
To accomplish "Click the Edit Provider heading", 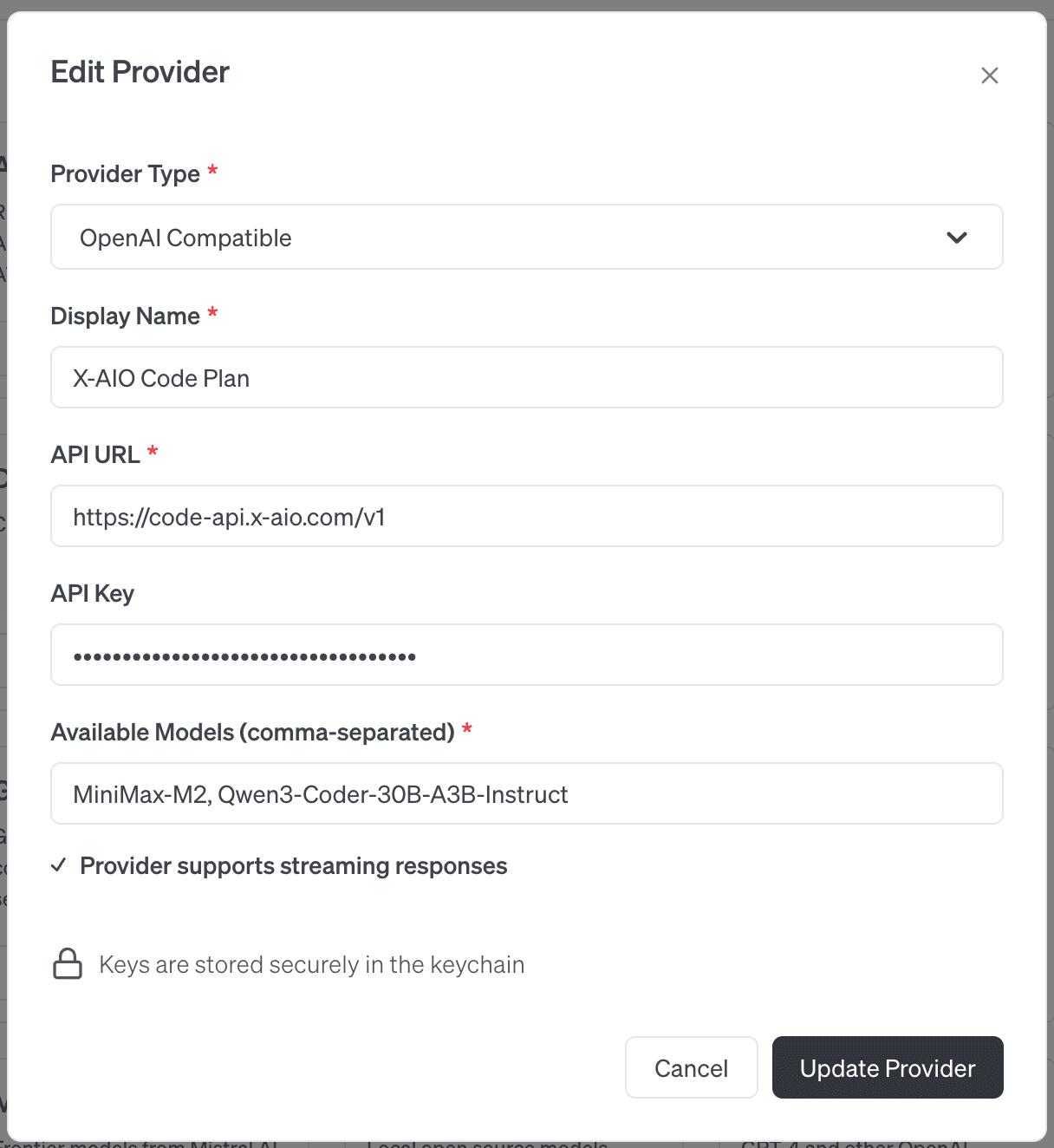I will pos(140,72).
